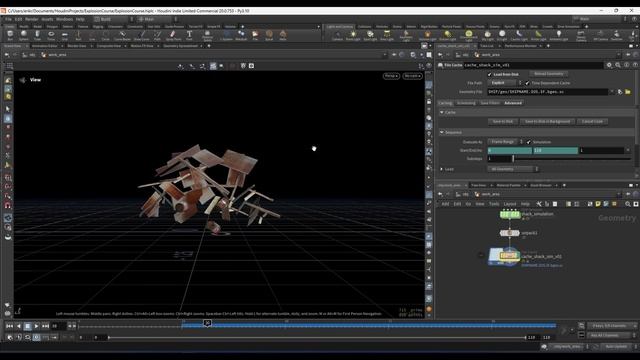Switch to the Geometry Spreadsheet pane tab

tap(180, 46)
